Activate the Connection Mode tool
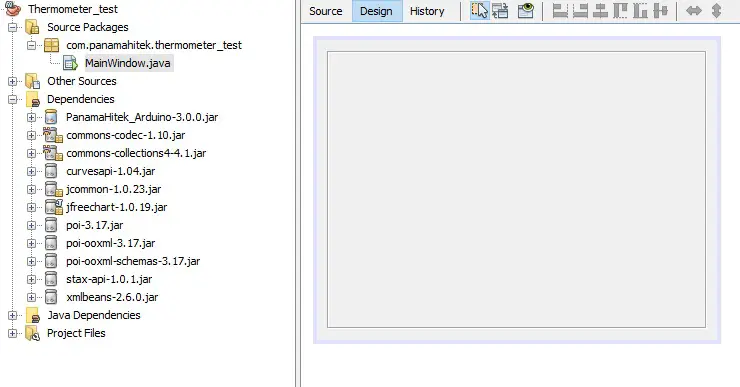740x387 pixels. 500,10
